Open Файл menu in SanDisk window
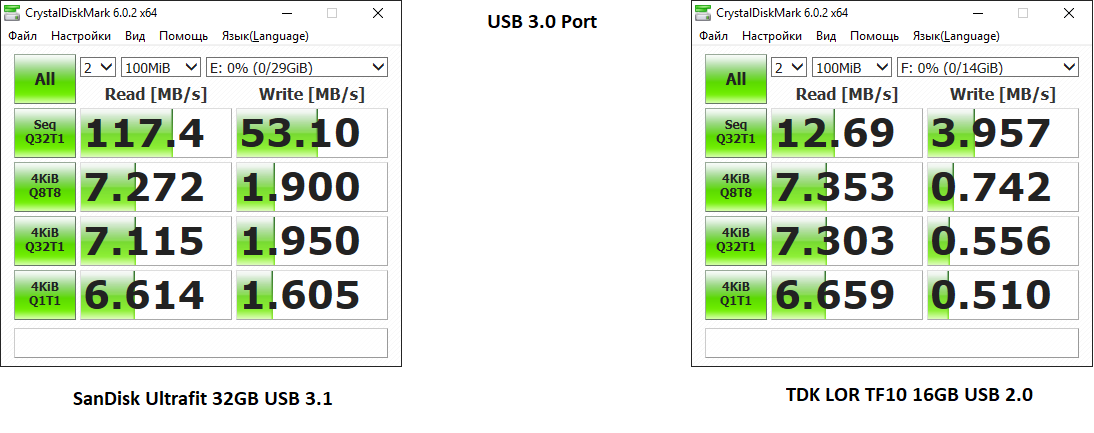The width and height of the screenshot is (1094, 433). [22, 36]
